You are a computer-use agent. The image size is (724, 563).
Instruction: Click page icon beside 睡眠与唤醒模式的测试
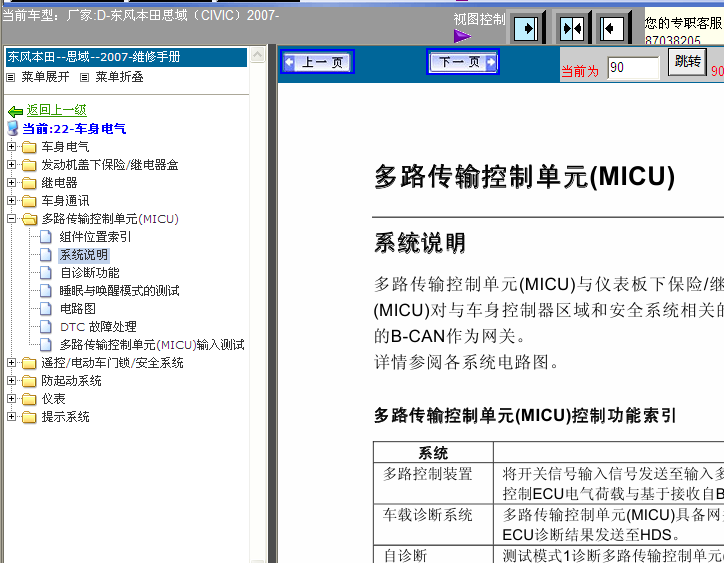coord(46,291)
